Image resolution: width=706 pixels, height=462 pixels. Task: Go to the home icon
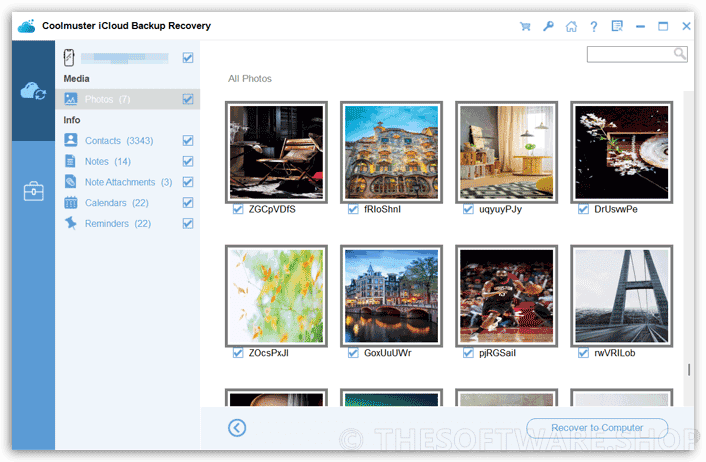(571, 27)
